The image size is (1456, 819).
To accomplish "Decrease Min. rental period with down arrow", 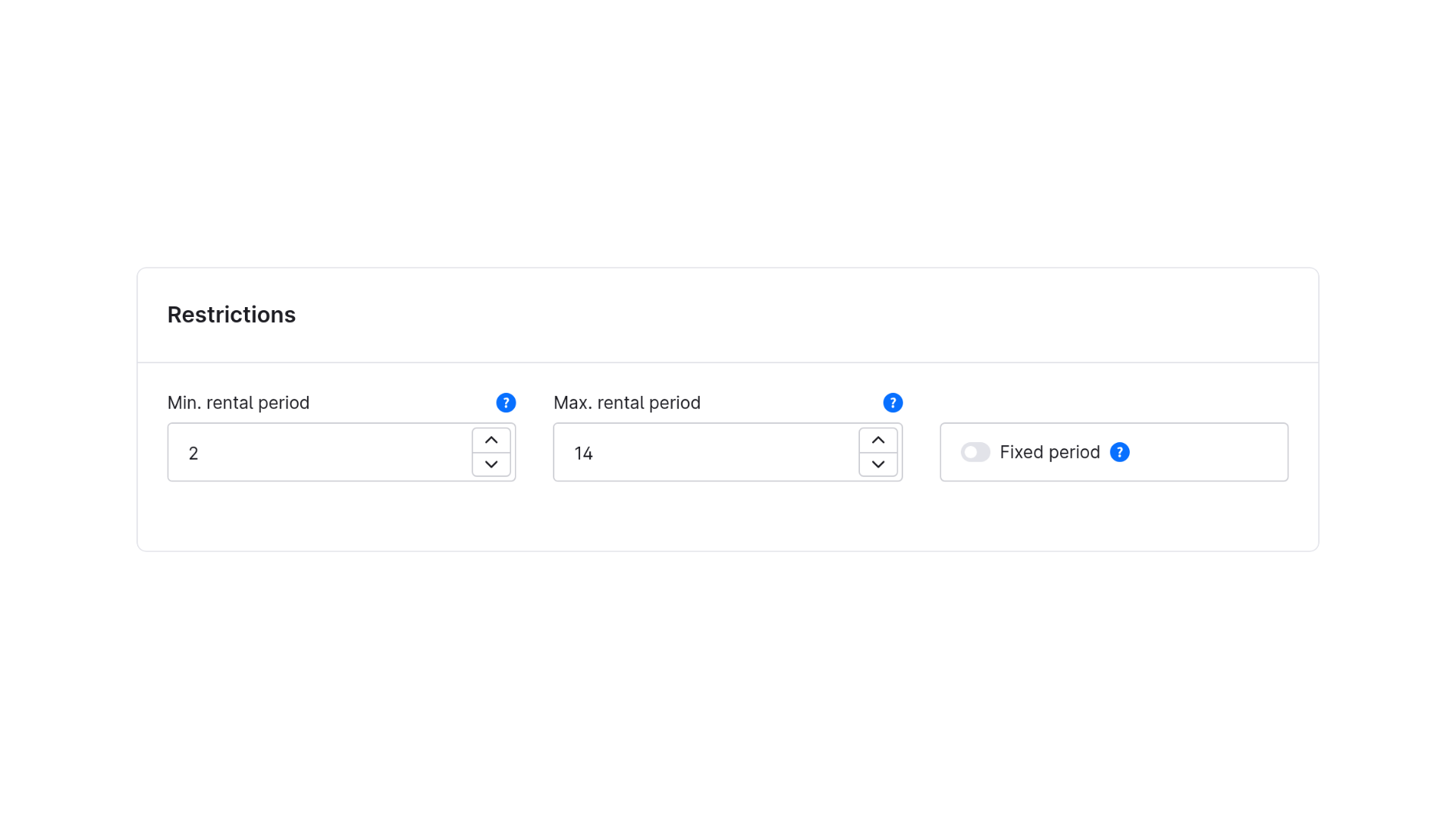I will [x=491, y=464].
